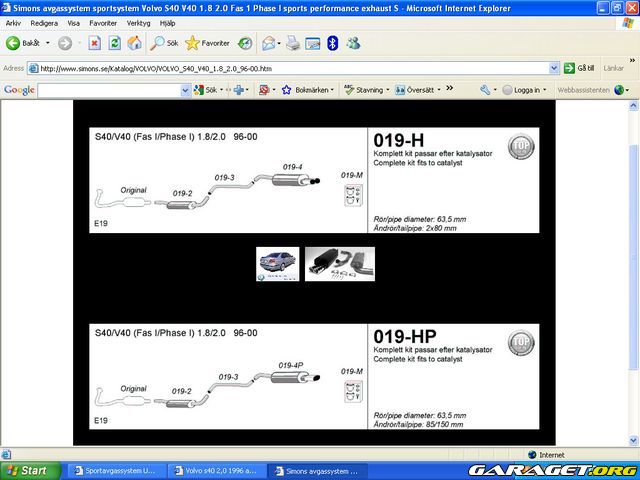Viewport: 640px width, 480px height.
Task: Click the Bluetooth toolbar icon
Action: point(332,43)
